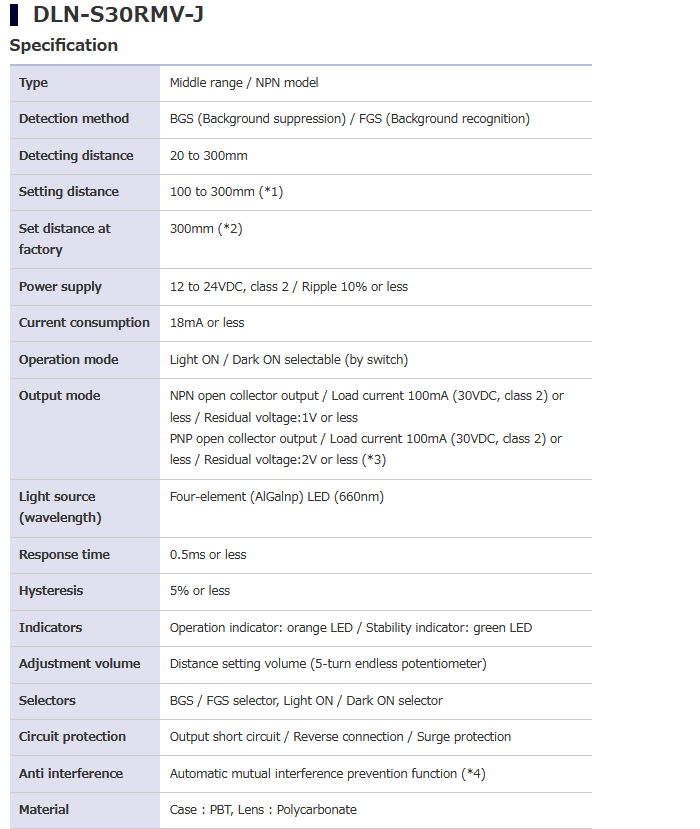Image resolution: width=700 pixels, height=829 pixels.
Task: Click the DLN-S30RMV-J model heading
Action: pos(118,14)
